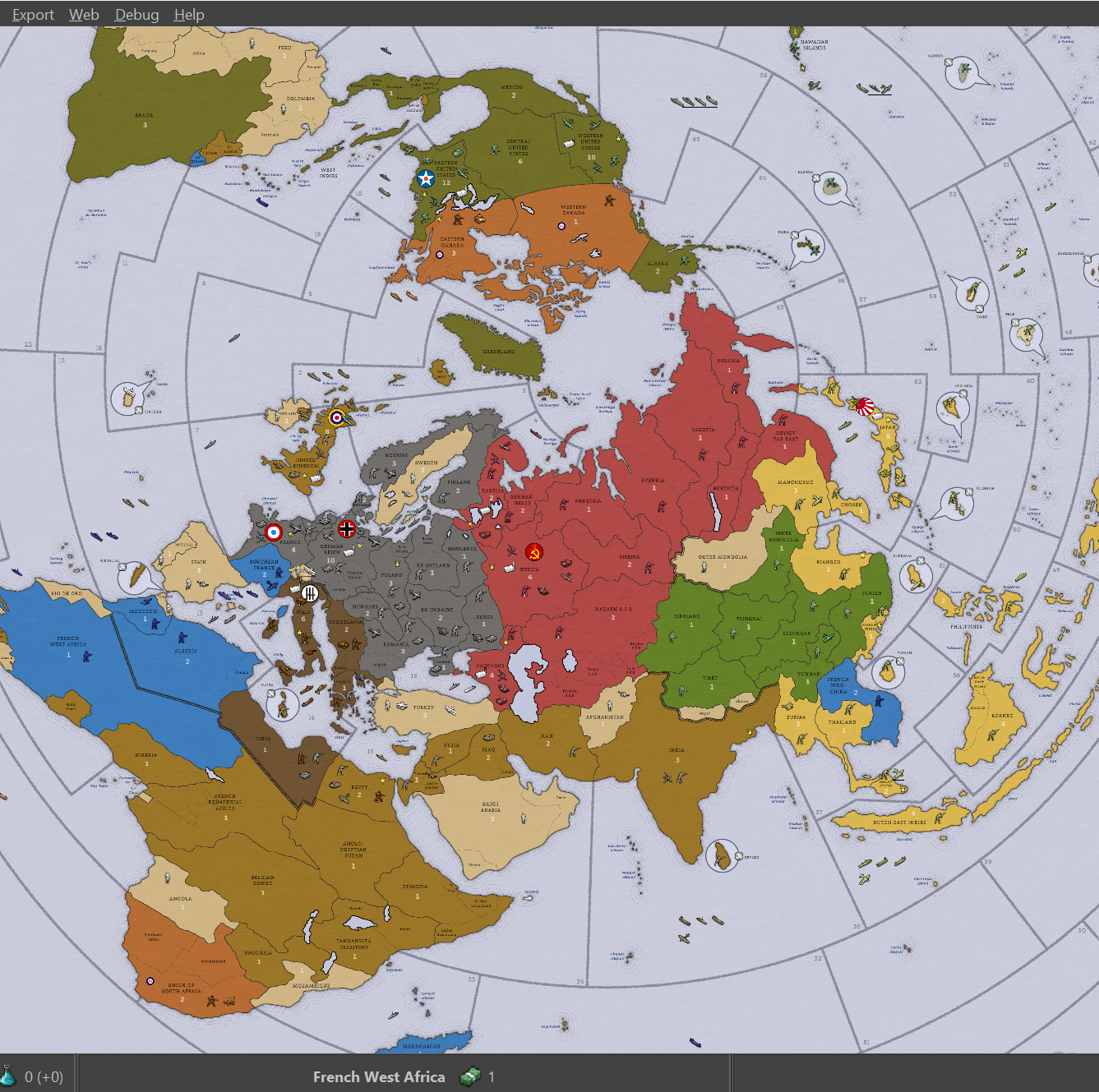Click the Ceylon island callout bubble
1099x1092 pixels.
coord(722,856)
